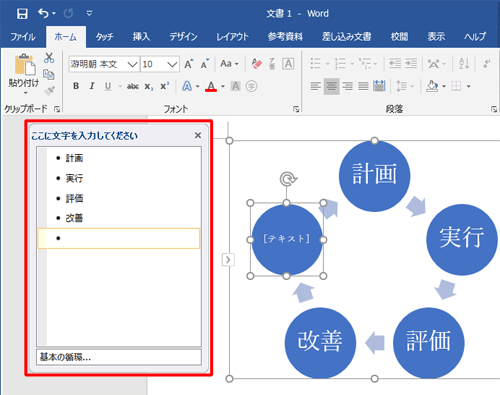Switch to the 校閲 tab

pyautogui.click(x=399, y=37)
